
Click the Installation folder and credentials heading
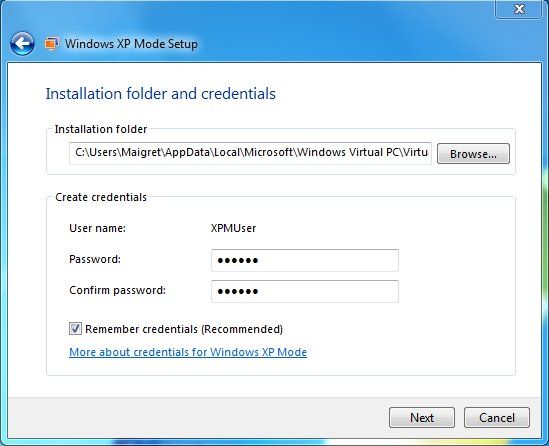(x=161, y=93)
